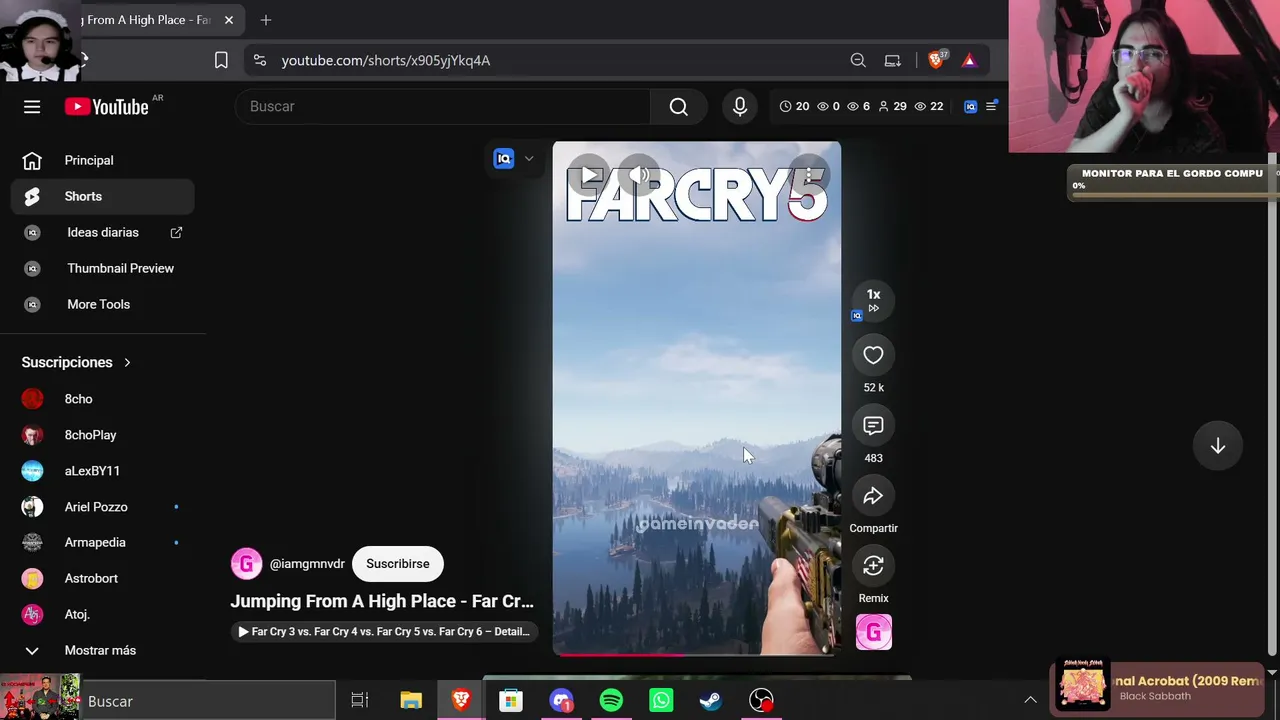Click the search magnifier button

tap(679, 106)
